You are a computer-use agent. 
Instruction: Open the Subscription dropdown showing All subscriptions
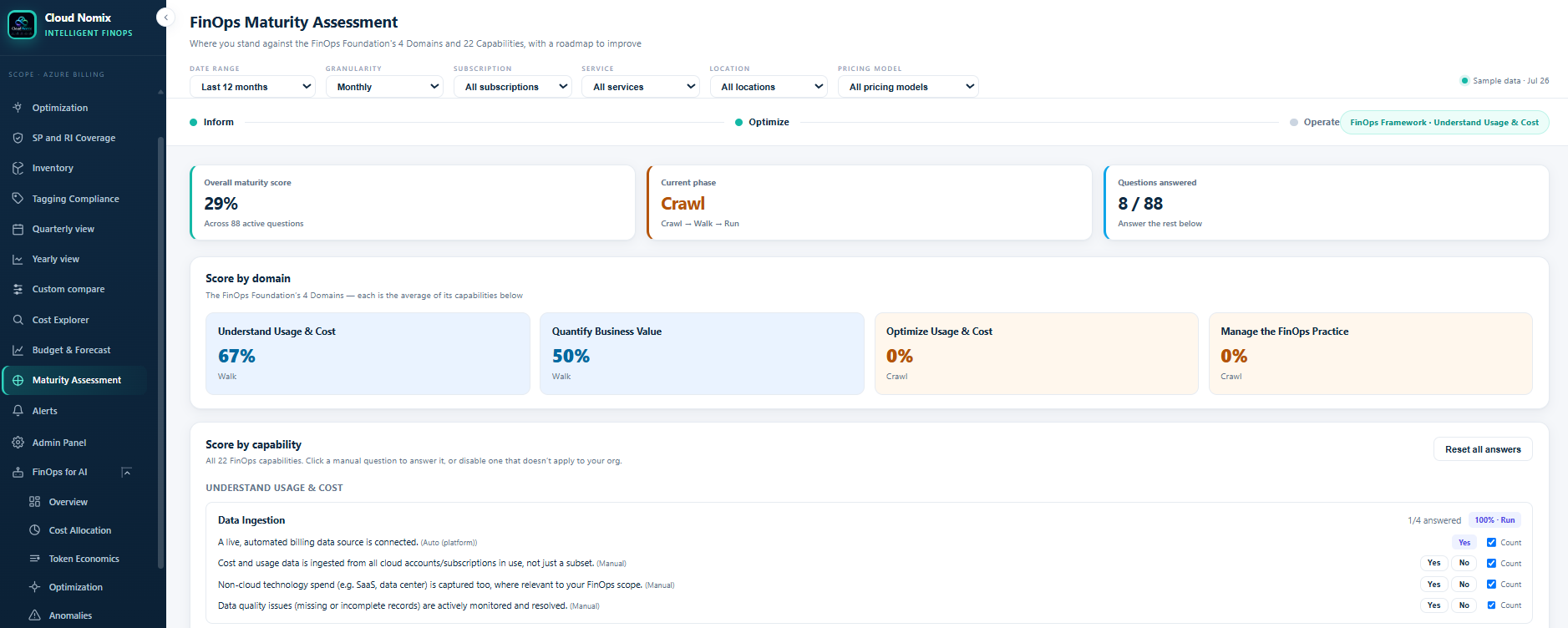(512, 87)
